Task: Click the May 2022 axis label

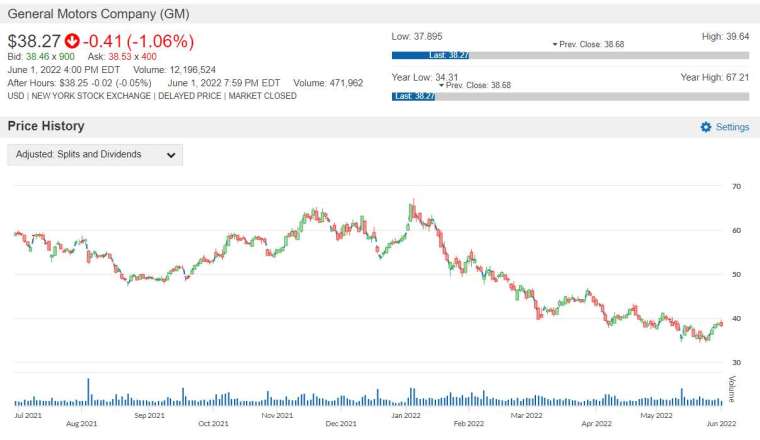Action: click(x=656, y=415)
